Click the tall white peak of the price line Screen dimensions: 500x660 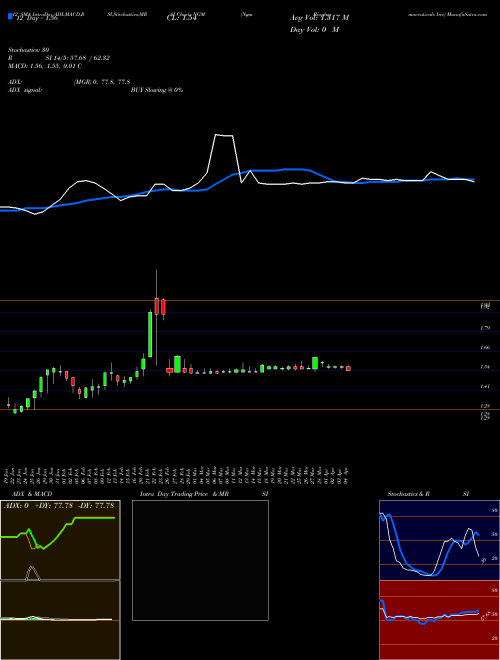pos(223,136)
